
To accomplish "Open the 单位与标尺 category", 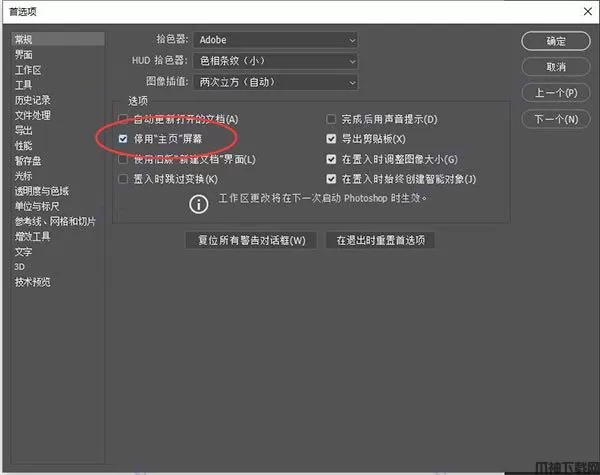I will click(x=37, y=206).
